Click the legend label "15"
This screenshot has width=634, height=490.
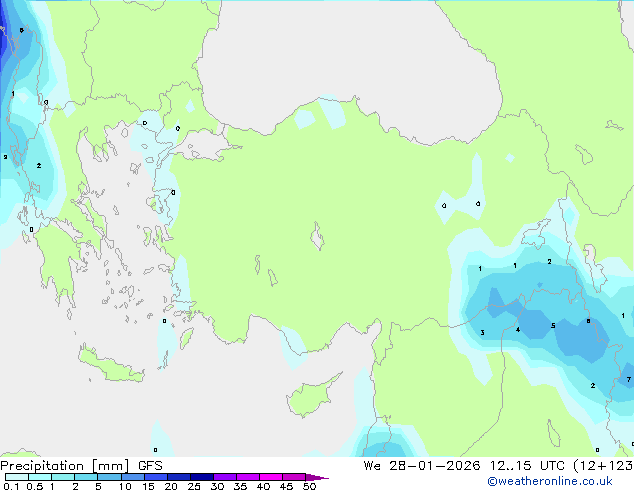pos(148,486)
